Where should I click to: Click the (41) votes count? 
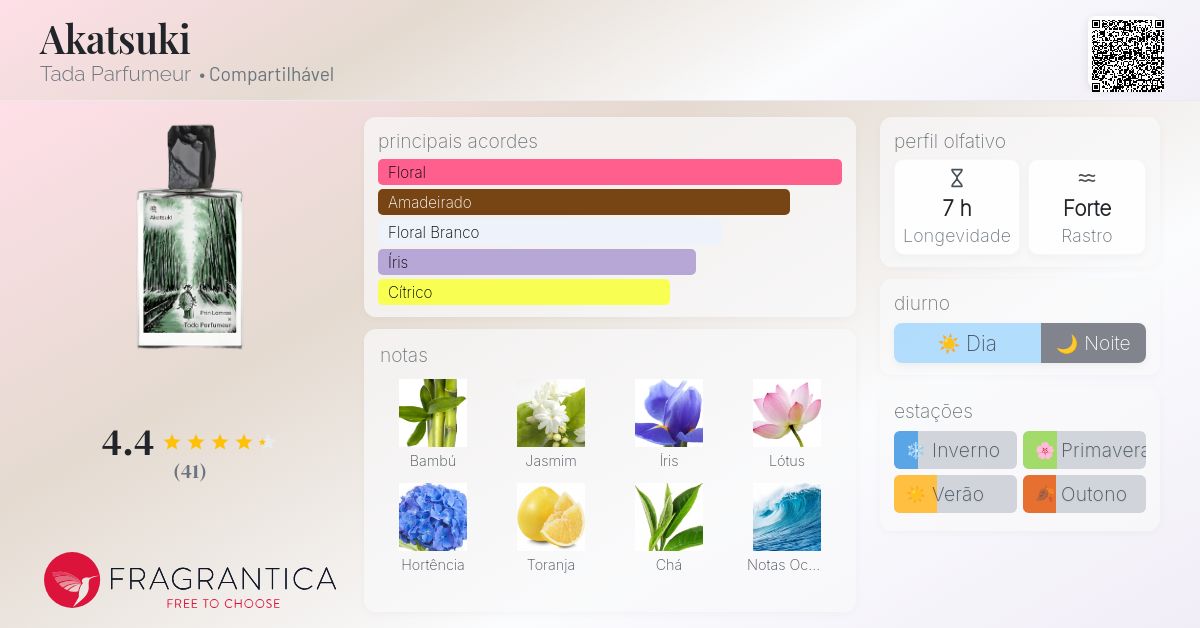click(x=190, y=471)
